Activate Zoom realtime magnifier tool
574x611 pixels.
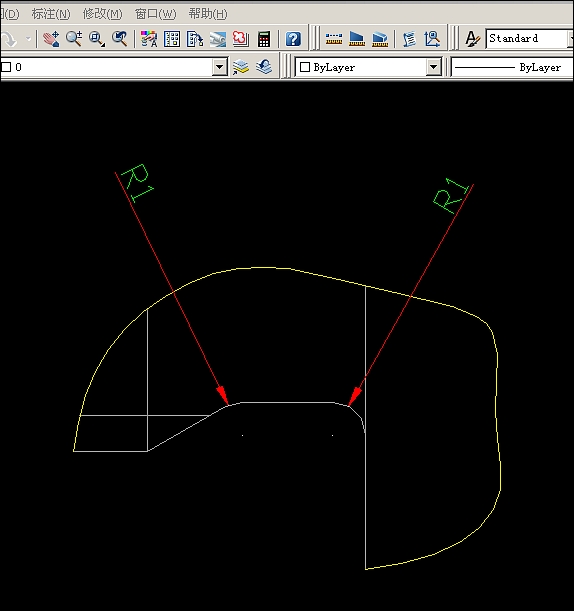point(74,39)
